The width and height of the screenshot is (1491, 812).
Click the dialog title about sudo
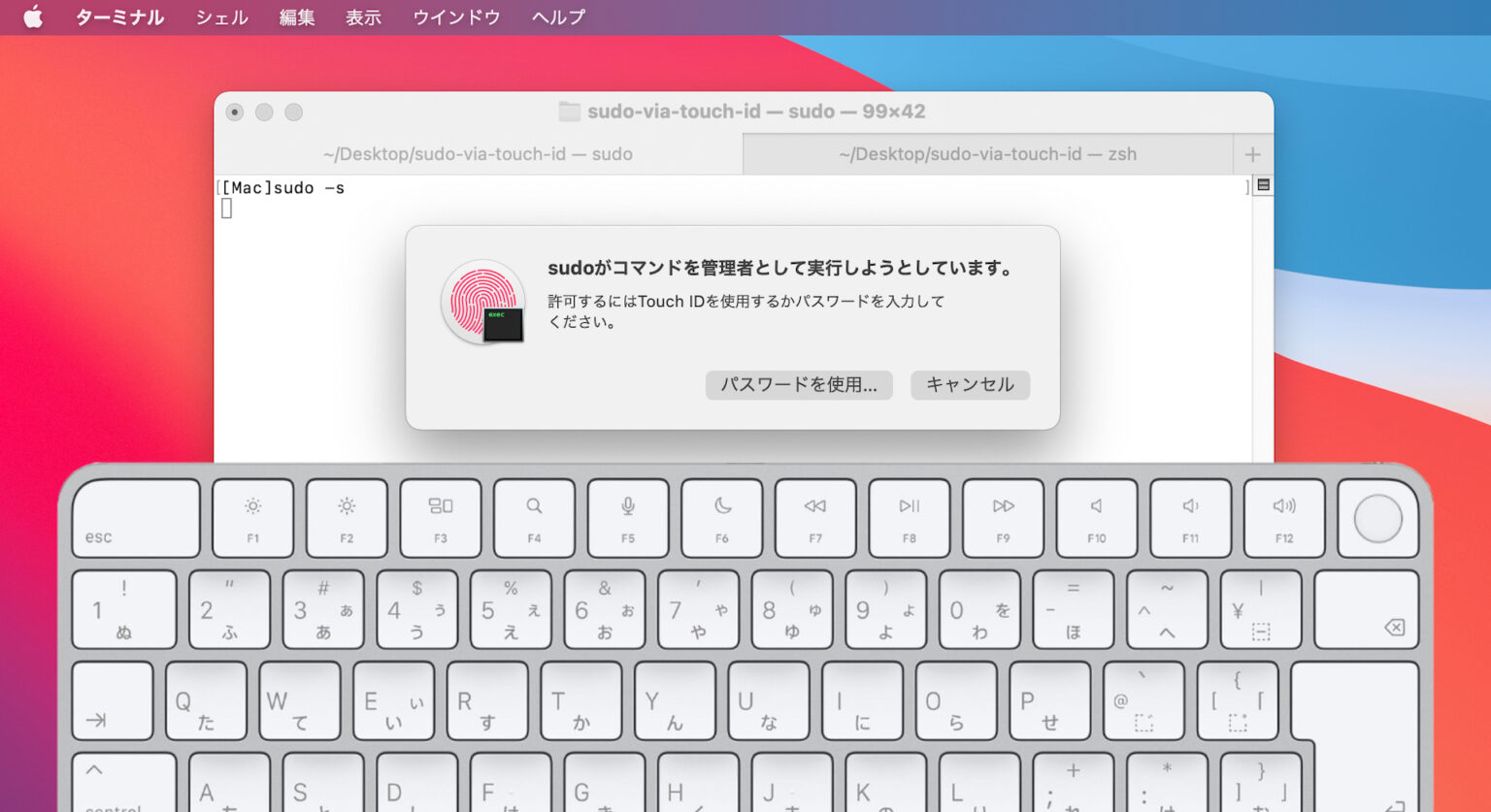tap(781, 268)
